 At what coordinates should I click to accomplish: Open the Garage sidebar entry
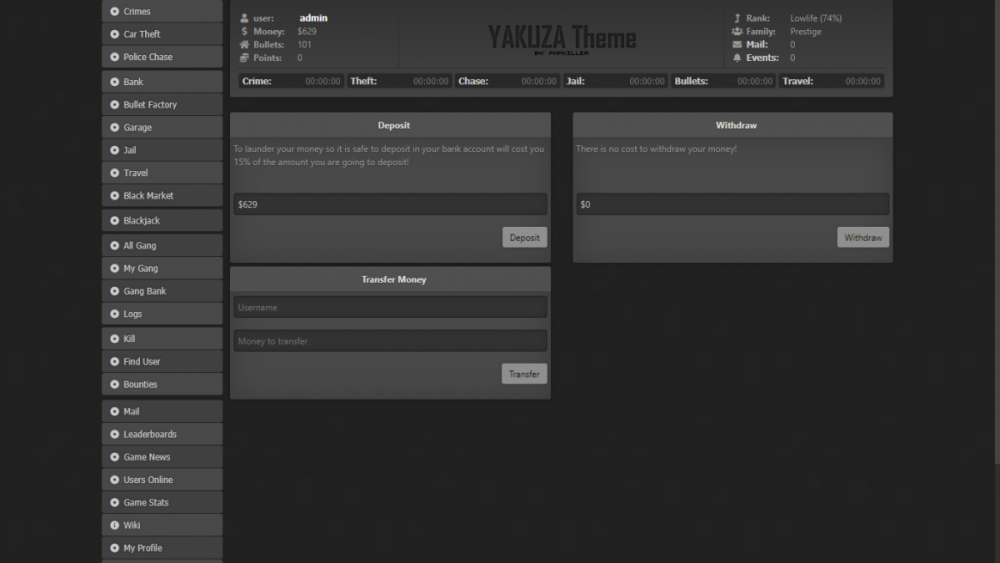coord(137,128)
